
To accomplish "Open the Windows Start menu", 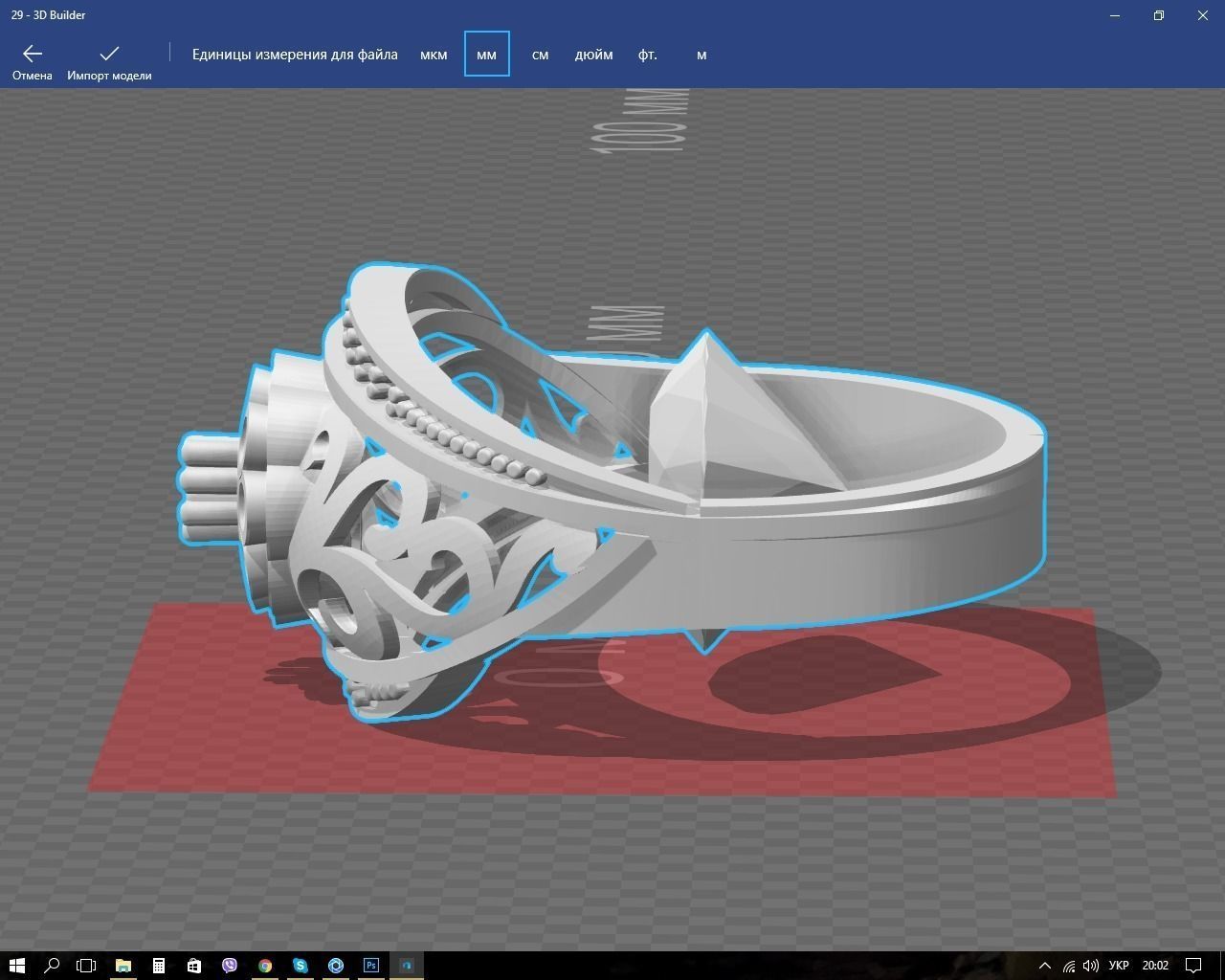I will point(17,966).
